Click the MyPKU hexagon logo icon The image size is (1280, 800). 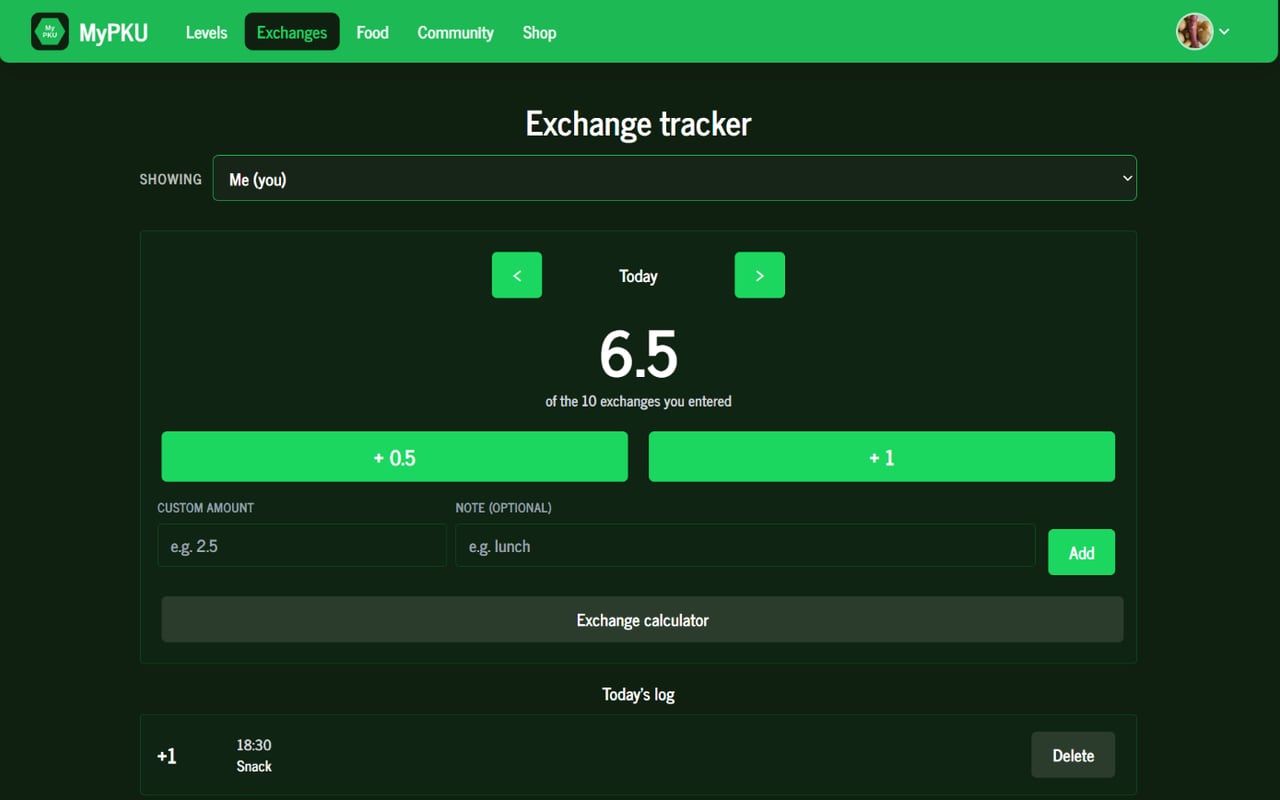50,32
